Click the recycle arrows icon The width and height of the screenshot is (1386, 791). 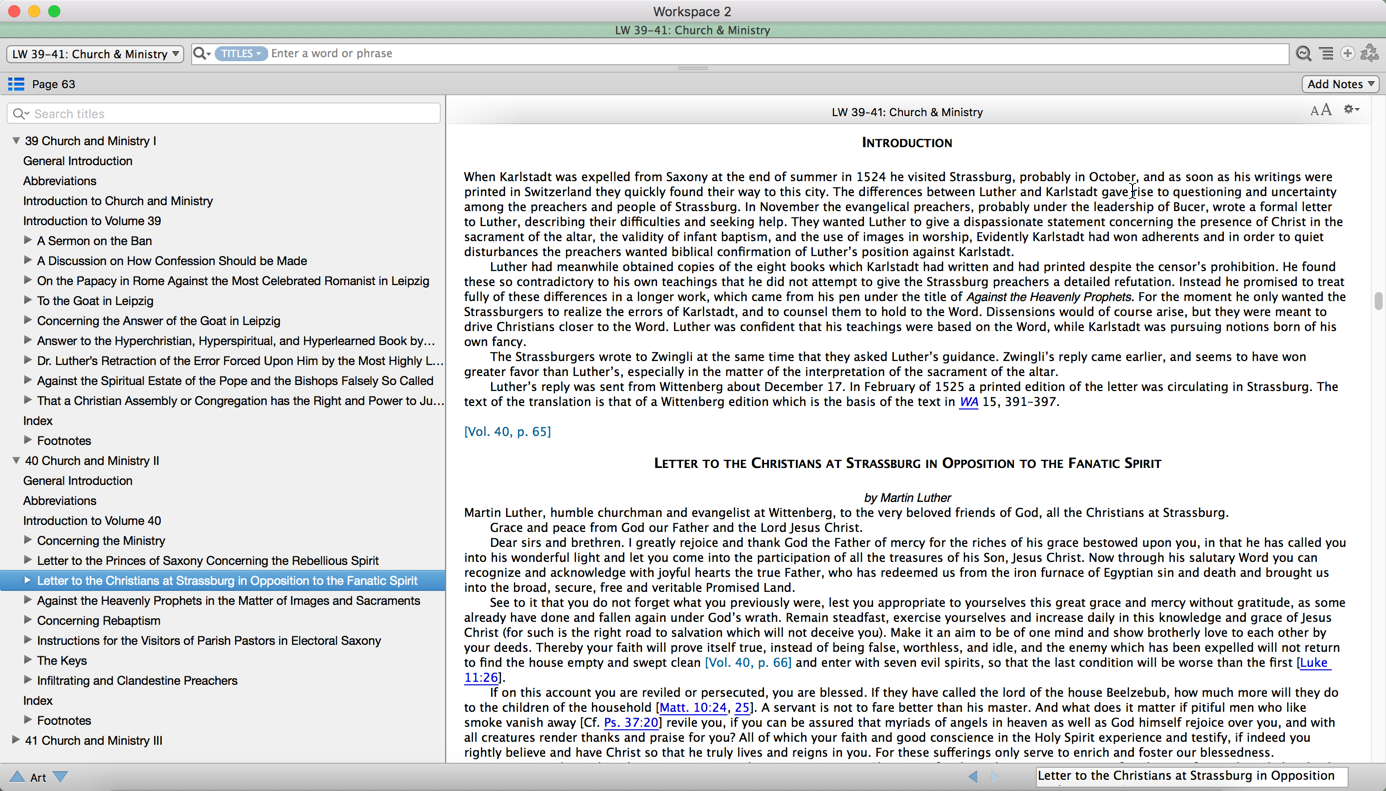1370,54
